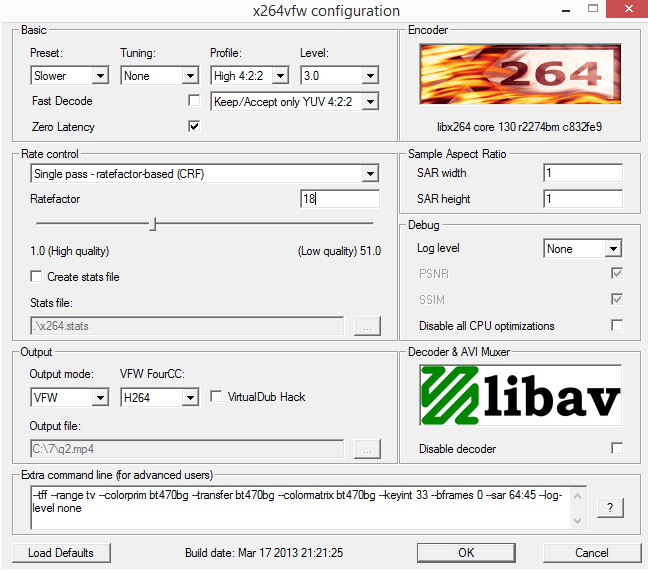This screenshot has width=648, height=571.
Task: Click the Stats file path field
Action: [187, 326]
